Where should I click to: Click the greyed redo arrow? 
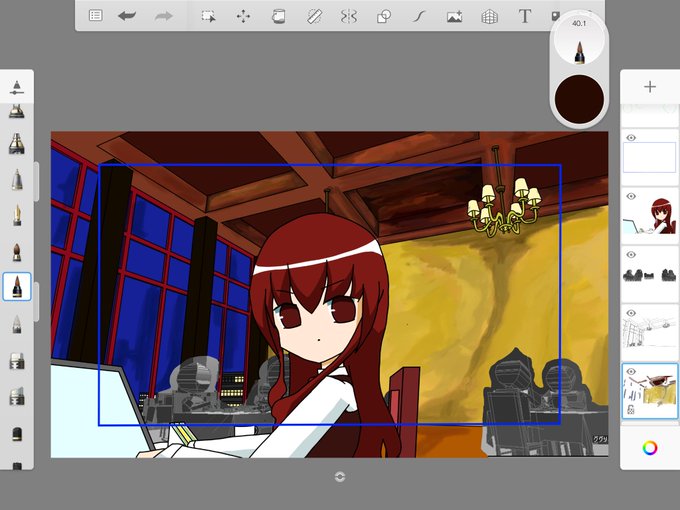click(163, 16)
